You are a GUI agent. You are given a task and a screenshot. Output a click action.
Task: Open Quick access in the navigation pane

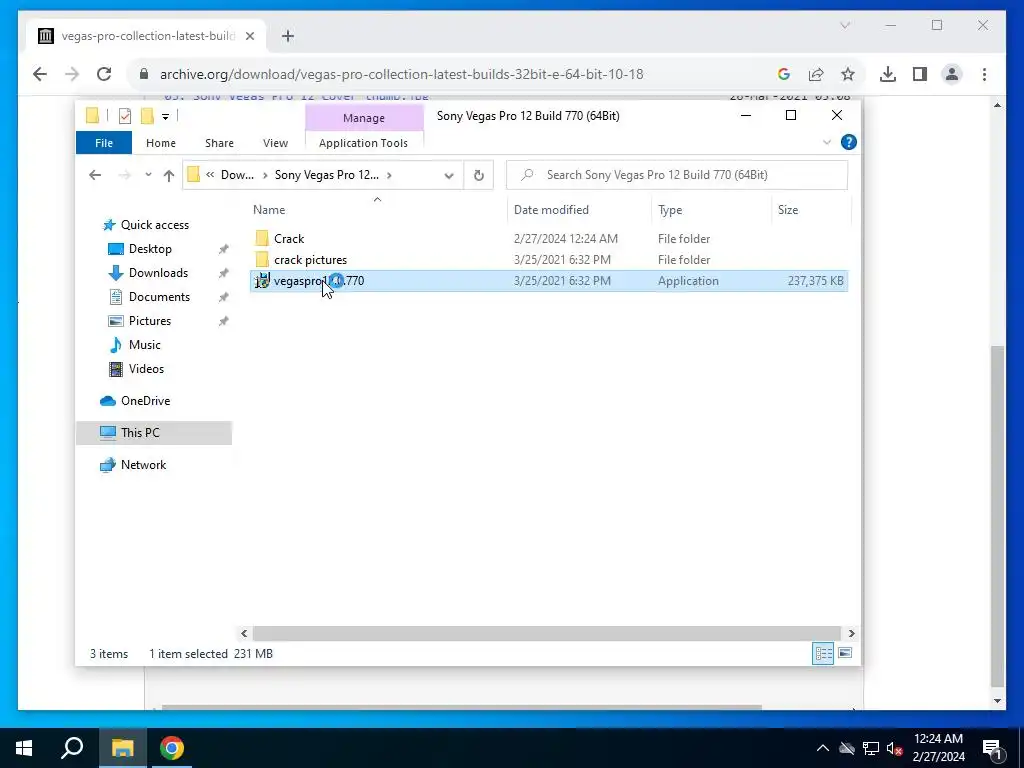[154, 225]
